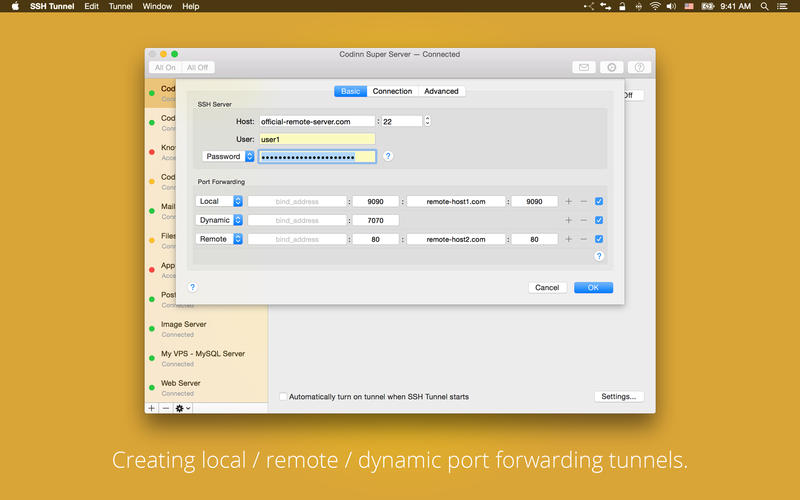
Task: Open the Password authentication dropdown
Action: (x=228, y=157)
